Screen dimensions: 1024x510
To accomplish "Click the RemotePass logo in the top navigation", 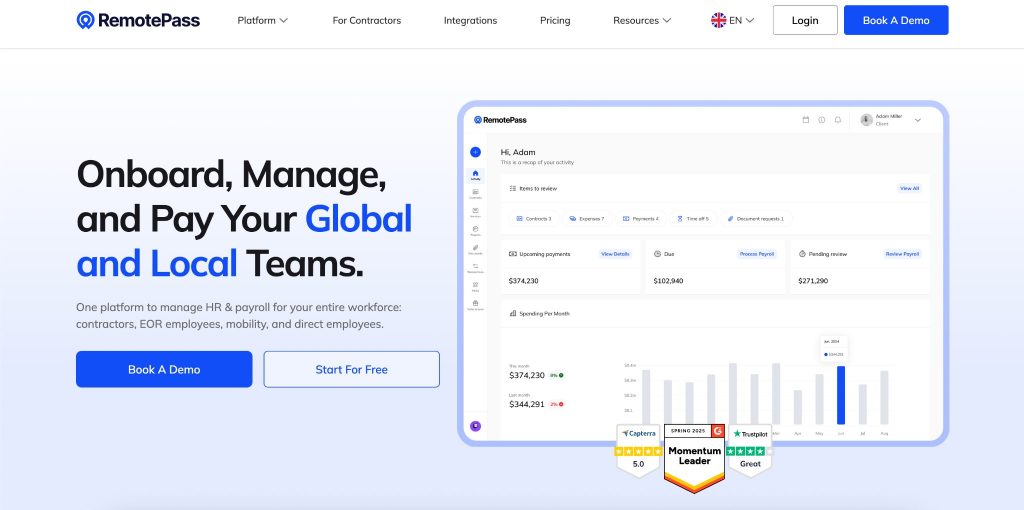I will tap(138, 20).
